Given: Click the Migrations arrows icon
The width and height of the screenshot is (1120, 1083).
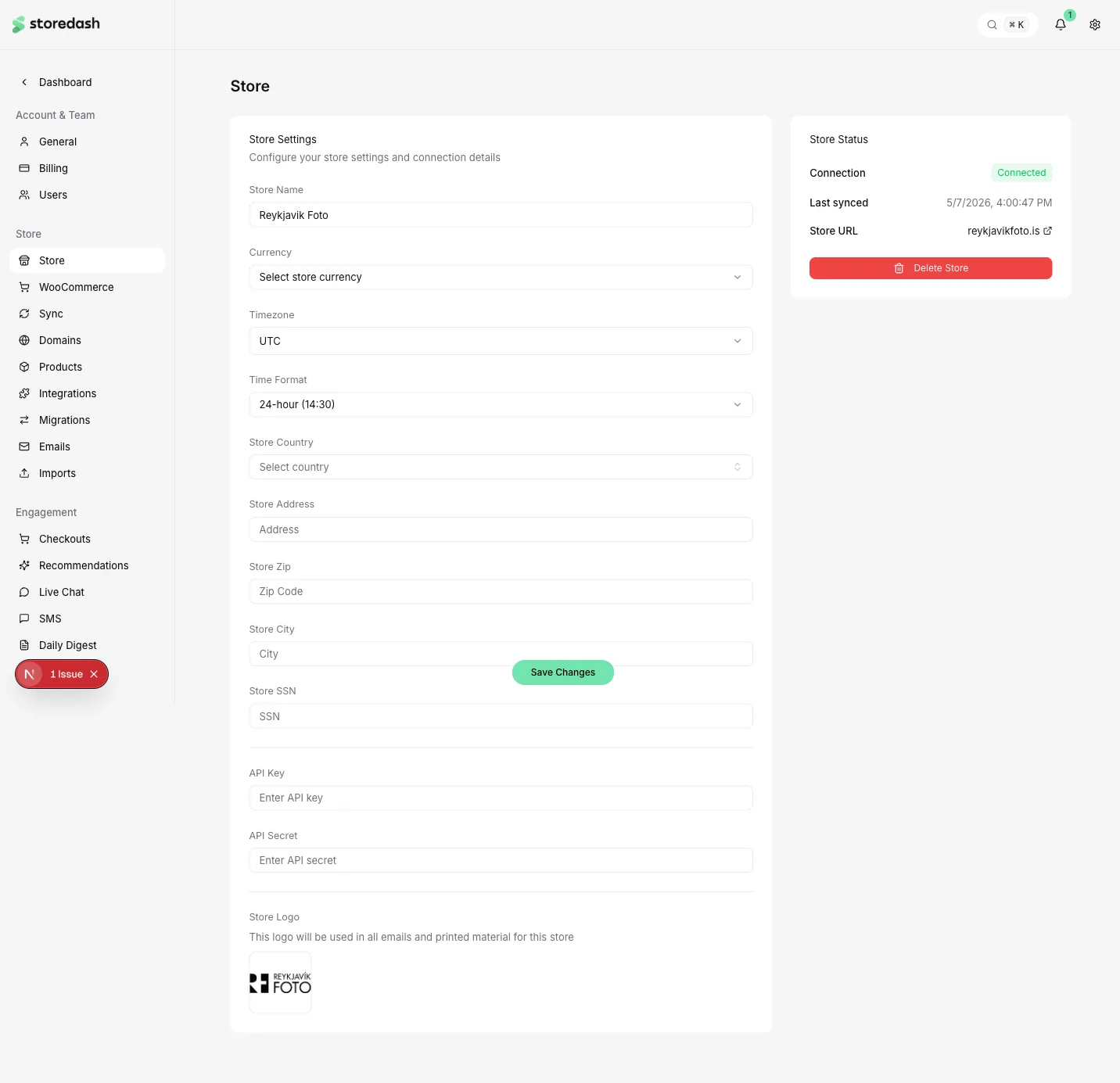Looking at the screenshot, I should [24, 420].
